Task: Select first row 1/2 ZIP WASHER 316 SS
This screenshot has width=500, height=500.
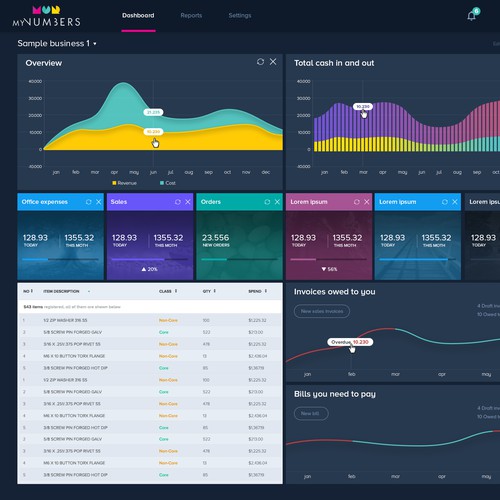Action: [150, 320]
